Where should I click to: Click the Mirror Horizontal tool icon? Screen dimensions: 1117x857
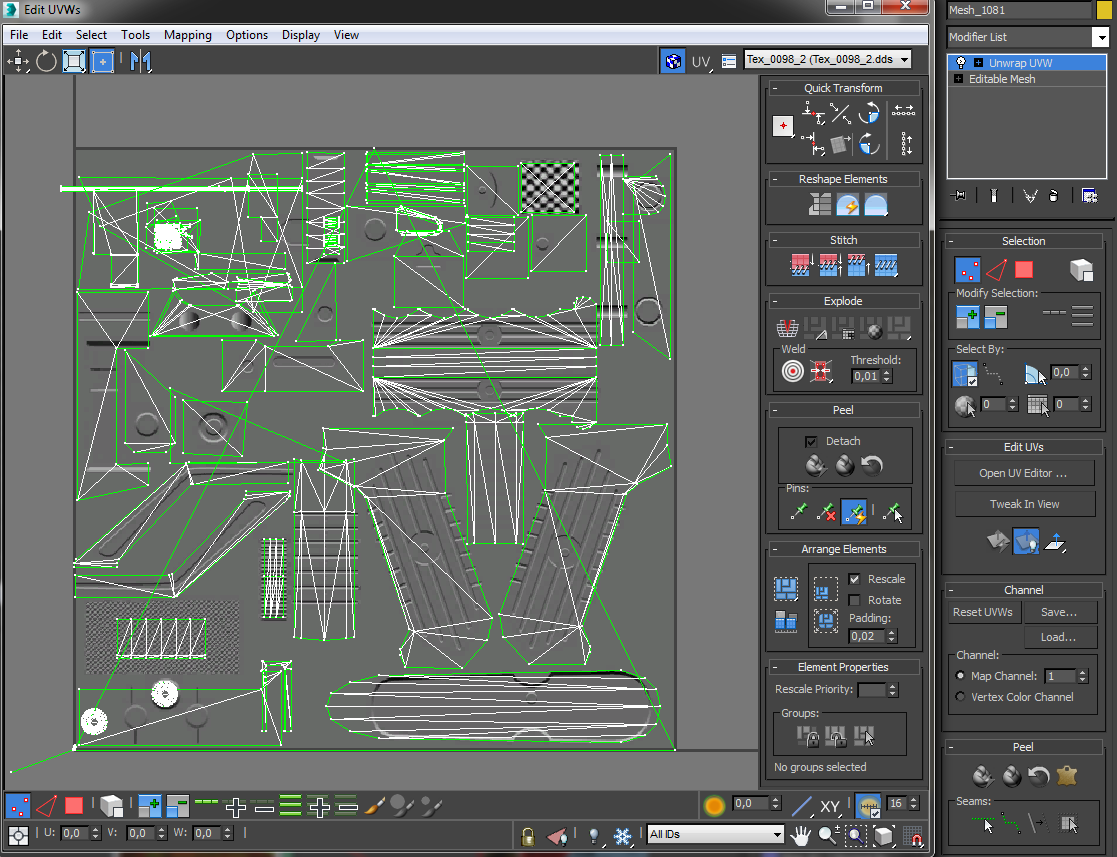(140, 61)
